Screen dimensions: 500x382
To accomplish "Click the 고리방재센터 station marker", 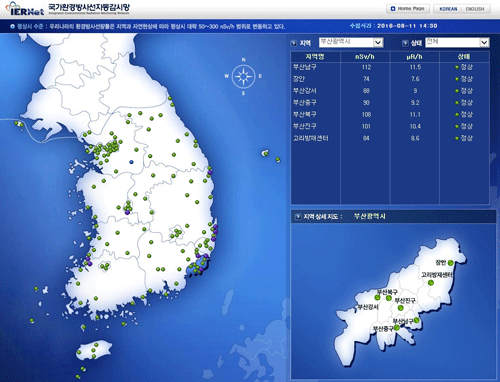I will pos(431,283).
